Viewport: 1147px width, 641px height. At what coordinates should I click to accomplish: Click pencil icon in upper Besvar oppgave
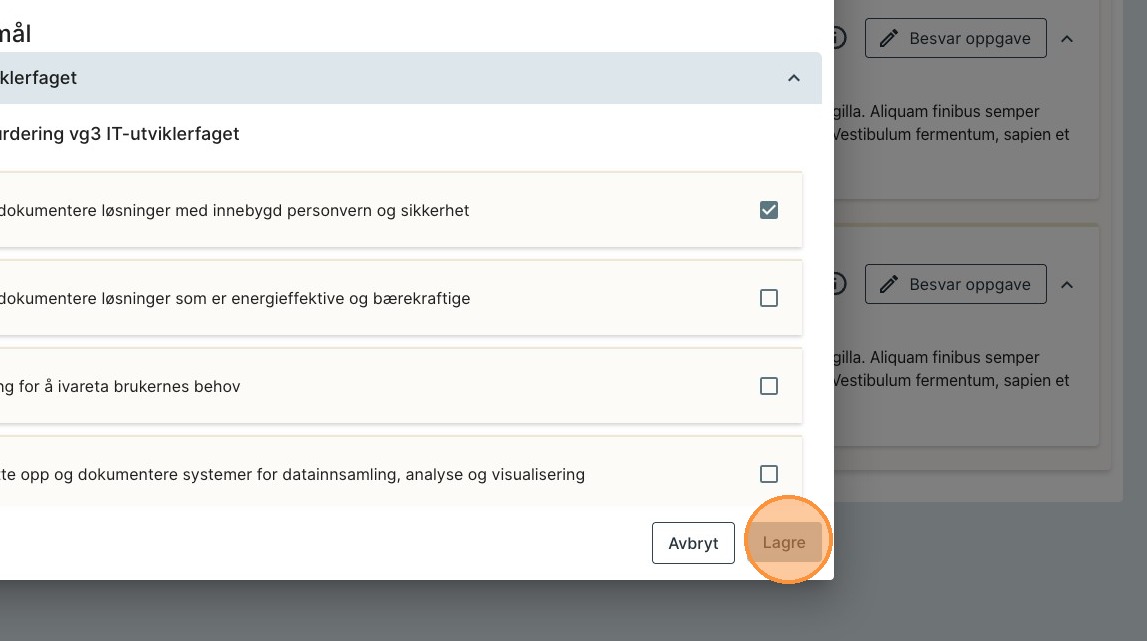pos(888,38)
